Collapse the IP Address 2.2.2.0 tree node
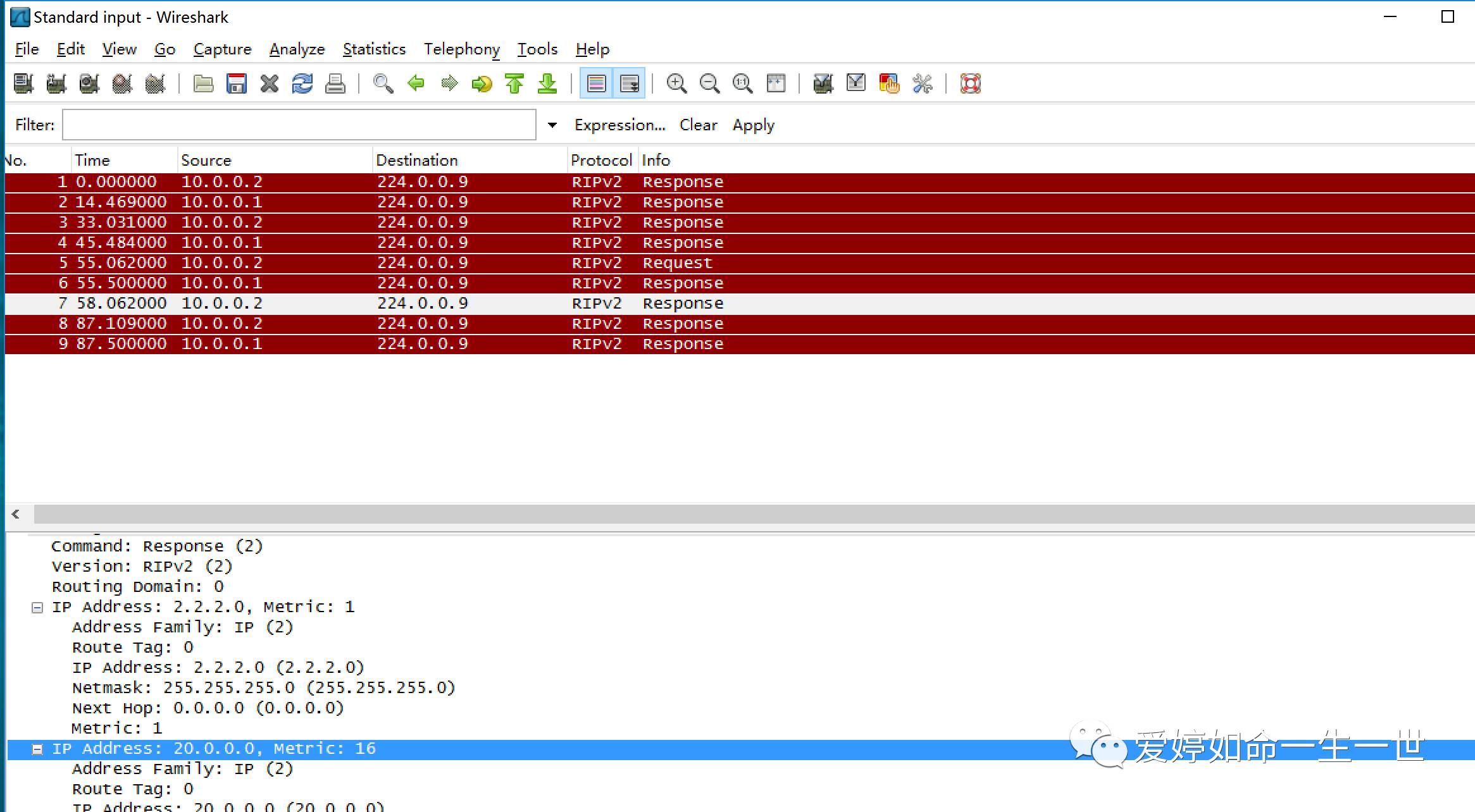Viewport: 1475px width, 812px height. pos(37,608)
